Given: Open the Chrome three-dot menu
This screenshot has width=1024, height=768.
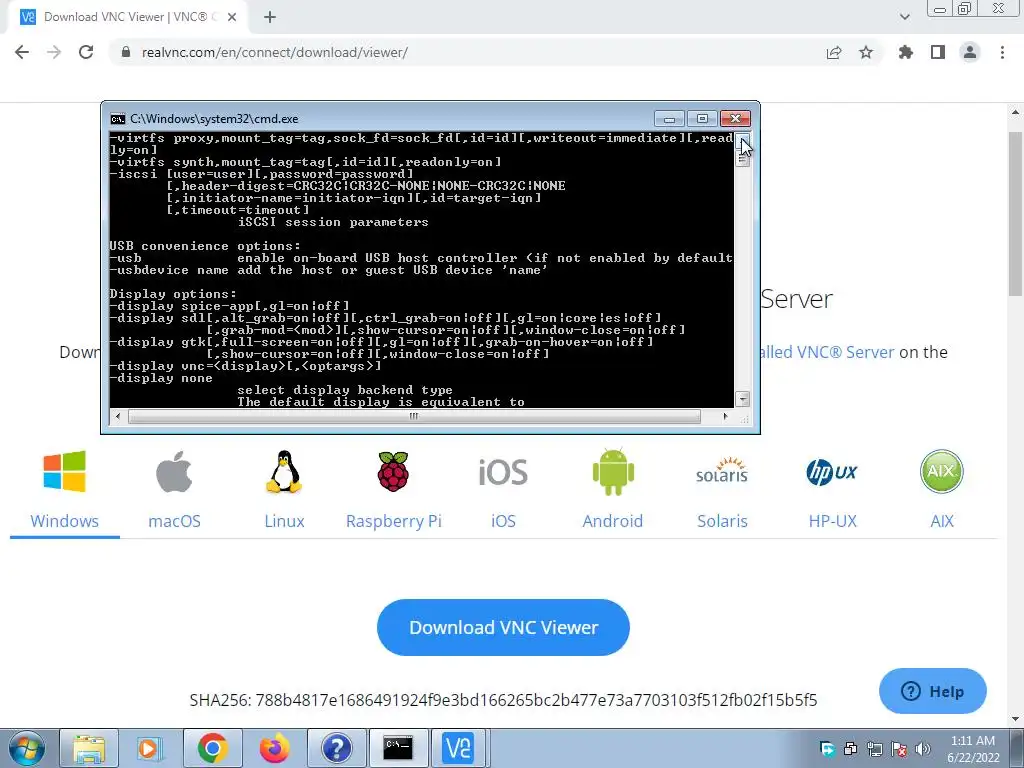Looking at the screenshot, I should click(1002, 52).
